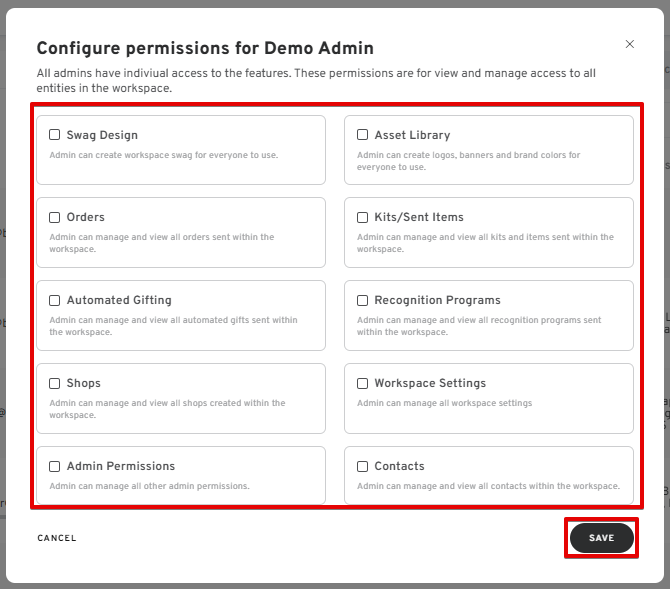
Task: Click the Configure permissions dialog title
Action: (x=205, y=48)
